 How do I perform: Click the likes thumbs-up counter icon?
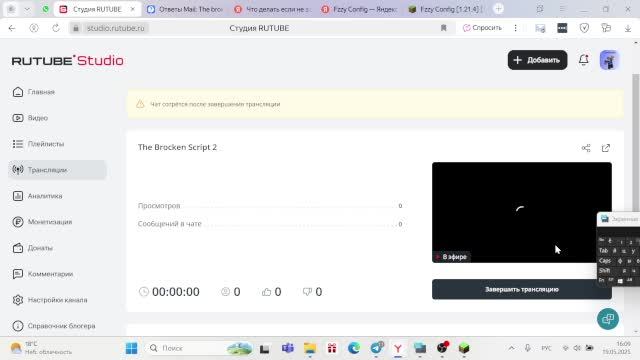tap(267, 292)
